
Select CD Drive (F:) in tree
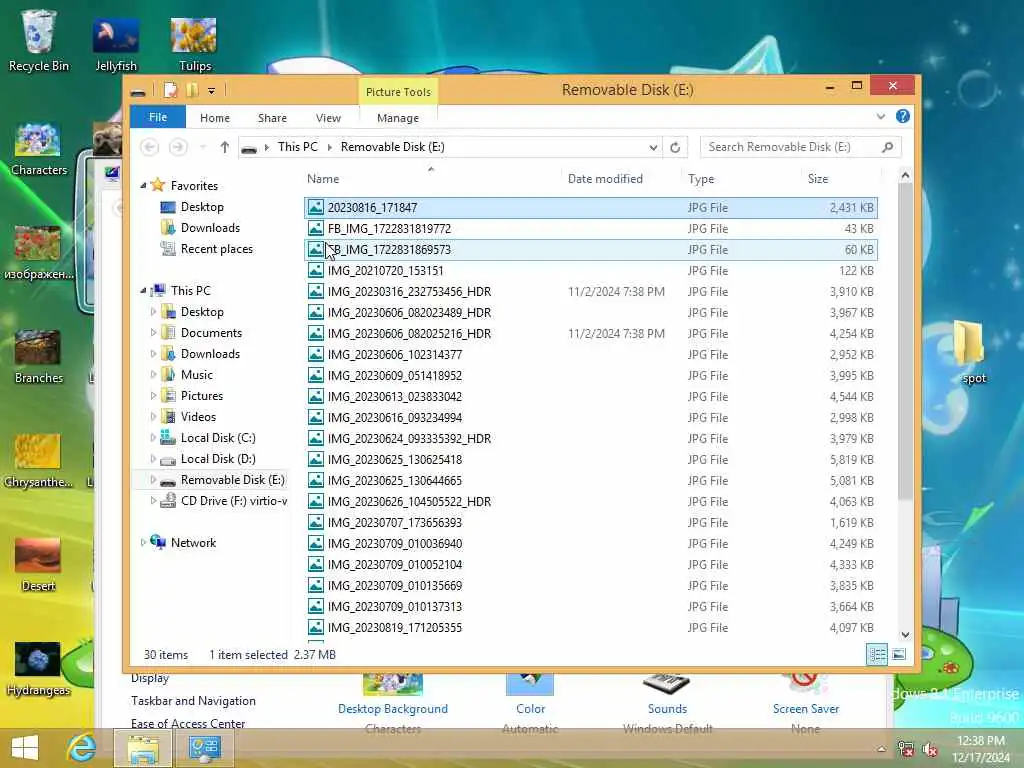[233, 500]
